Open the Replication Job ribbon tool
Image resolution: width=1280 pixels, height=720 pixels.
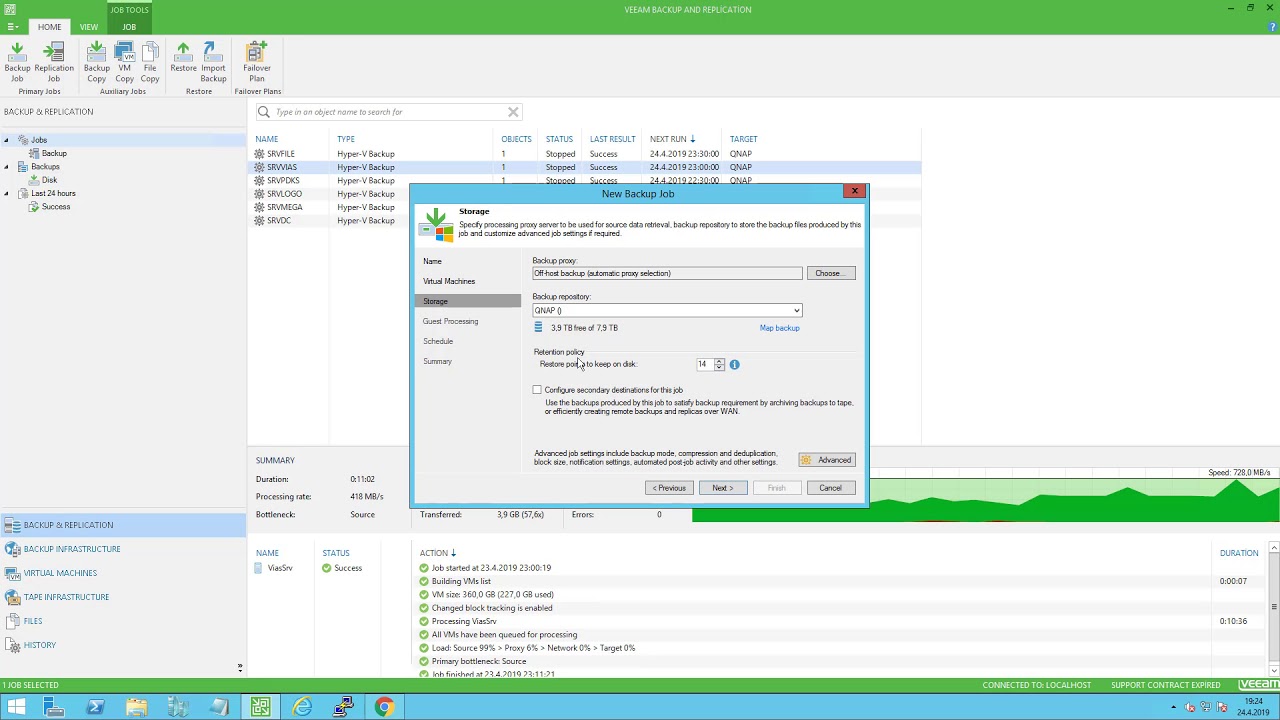tap(54, 62)
